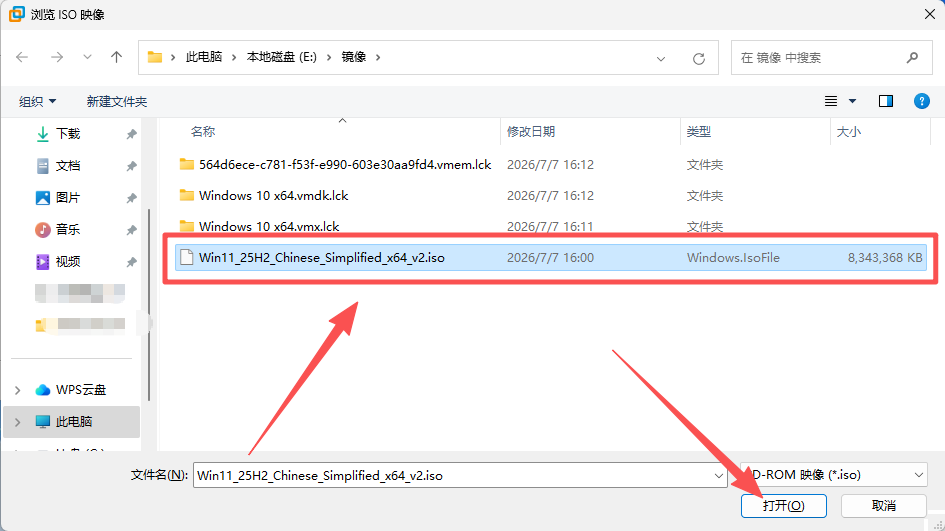Image resolution: width=945 pixels, height=531 pixels.
Task: Close the 浏览 ISO 映像 dialog
Action: pyautogui.click(x=930, y=14)
